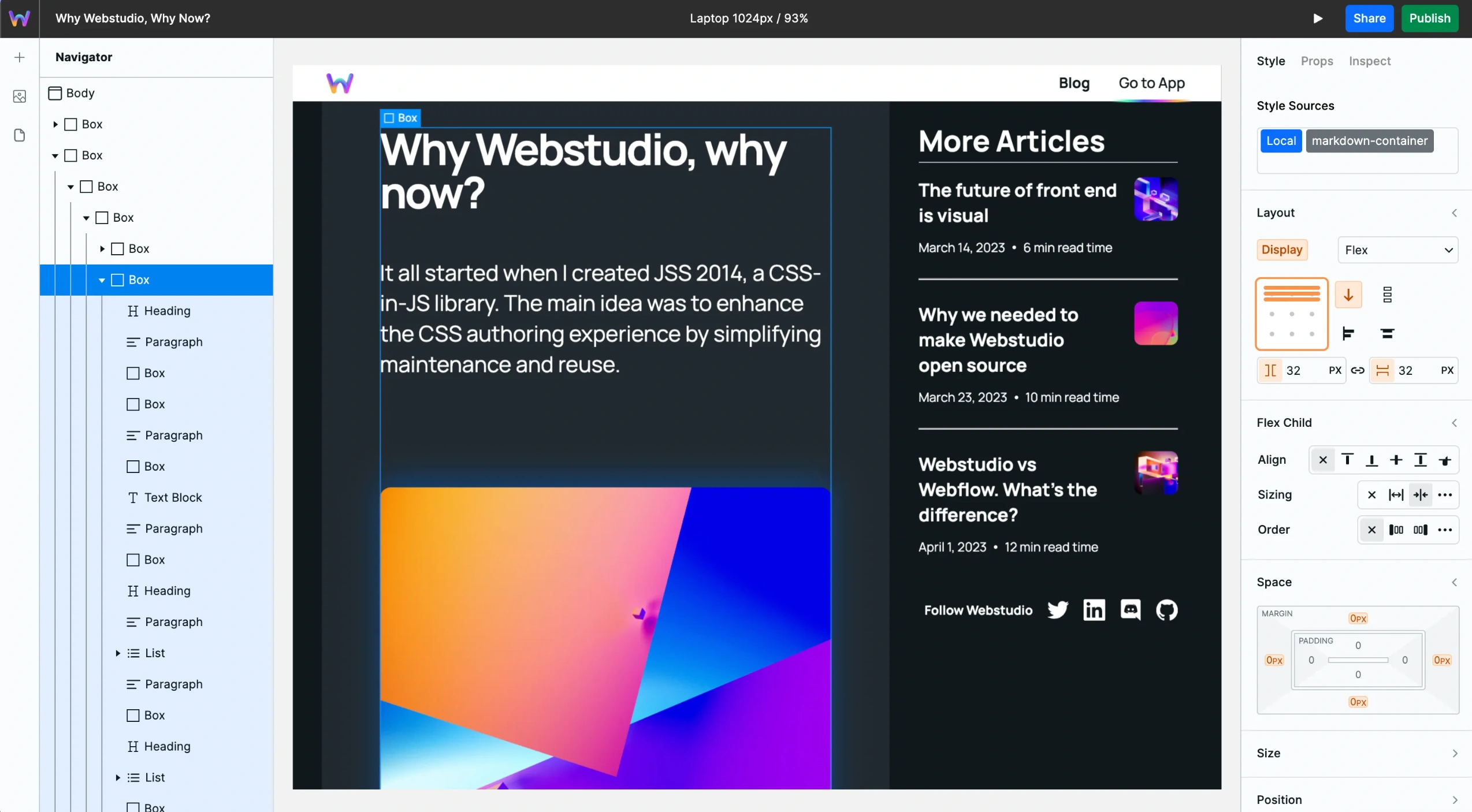Click the Share button
Image resolution: width=1472 pixels, height=812 pixels.
(1369, 18)
